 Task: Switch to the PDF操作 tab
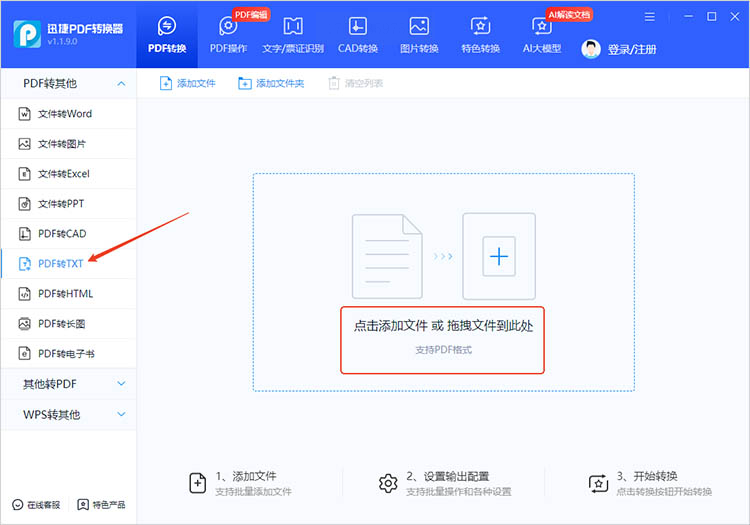[x=228, y=34]
